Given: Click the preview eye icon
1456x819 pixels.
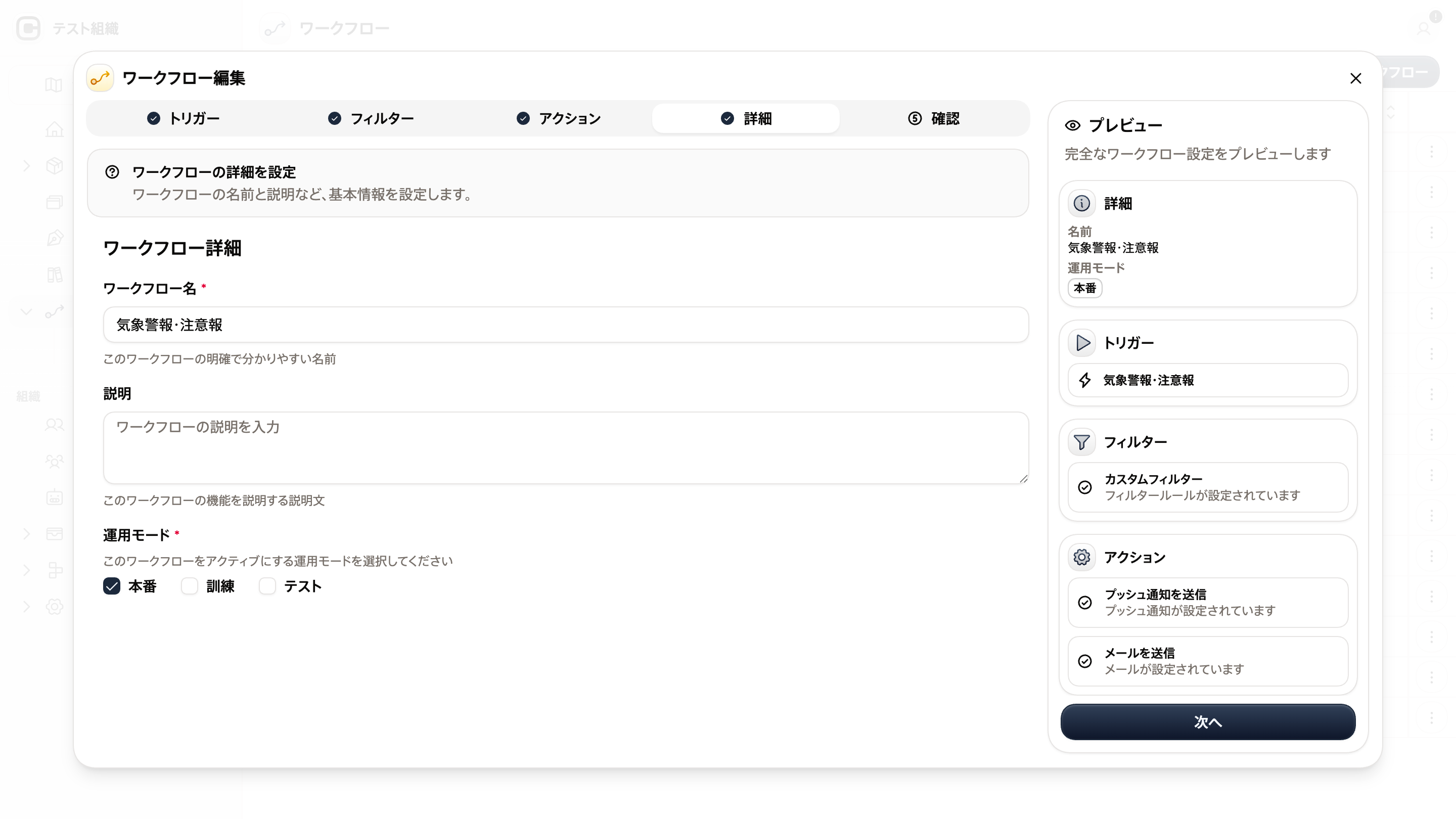Looking at the screenshot, I should click(1072, 125).
